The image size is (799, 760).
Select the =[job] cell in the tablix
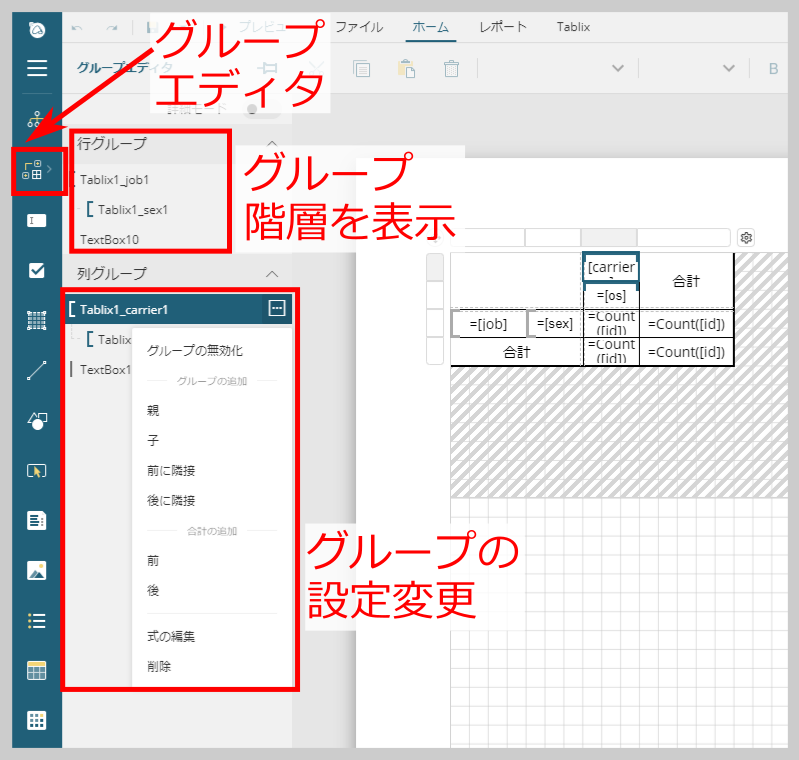tap(489, 324)
